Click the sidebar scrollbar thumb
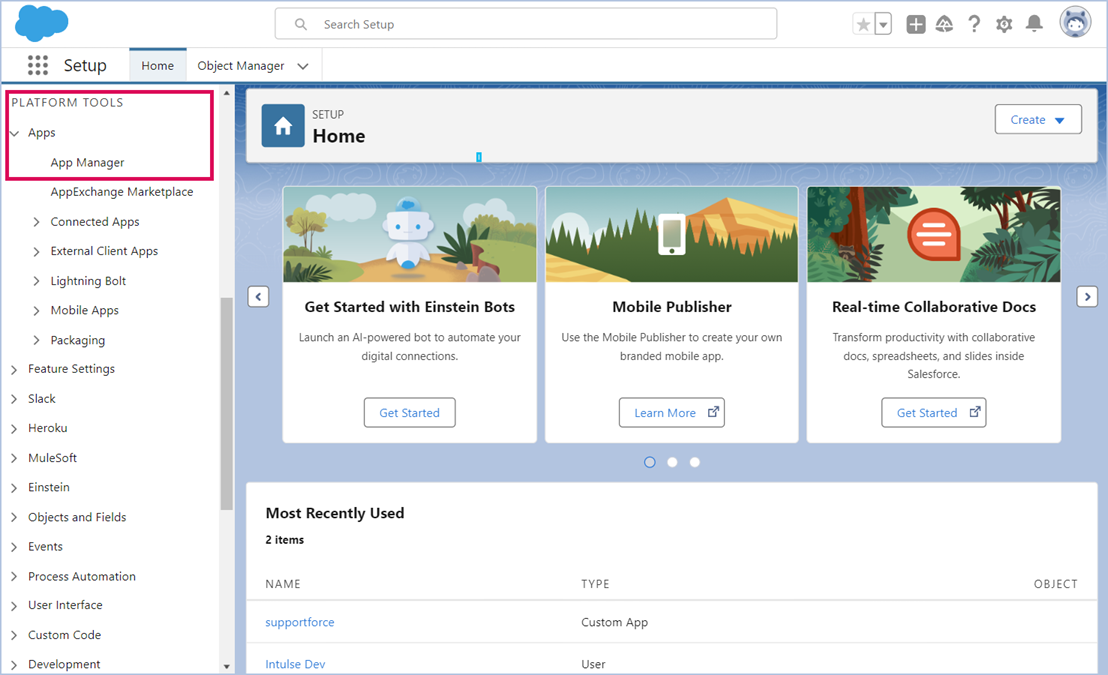 click(x=227, y=404)
